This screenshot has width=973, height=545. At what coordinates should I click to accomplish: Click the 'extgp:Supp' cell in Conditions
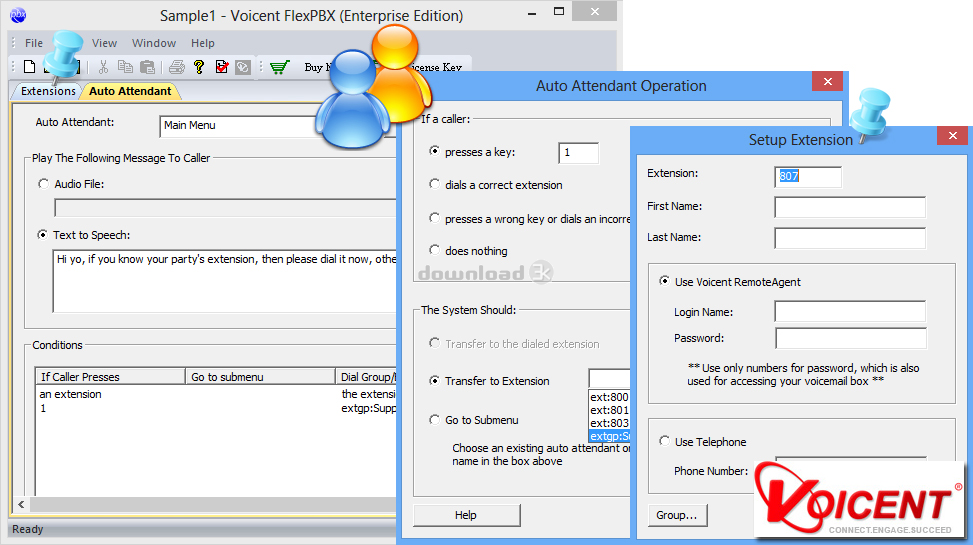point(369,408)
